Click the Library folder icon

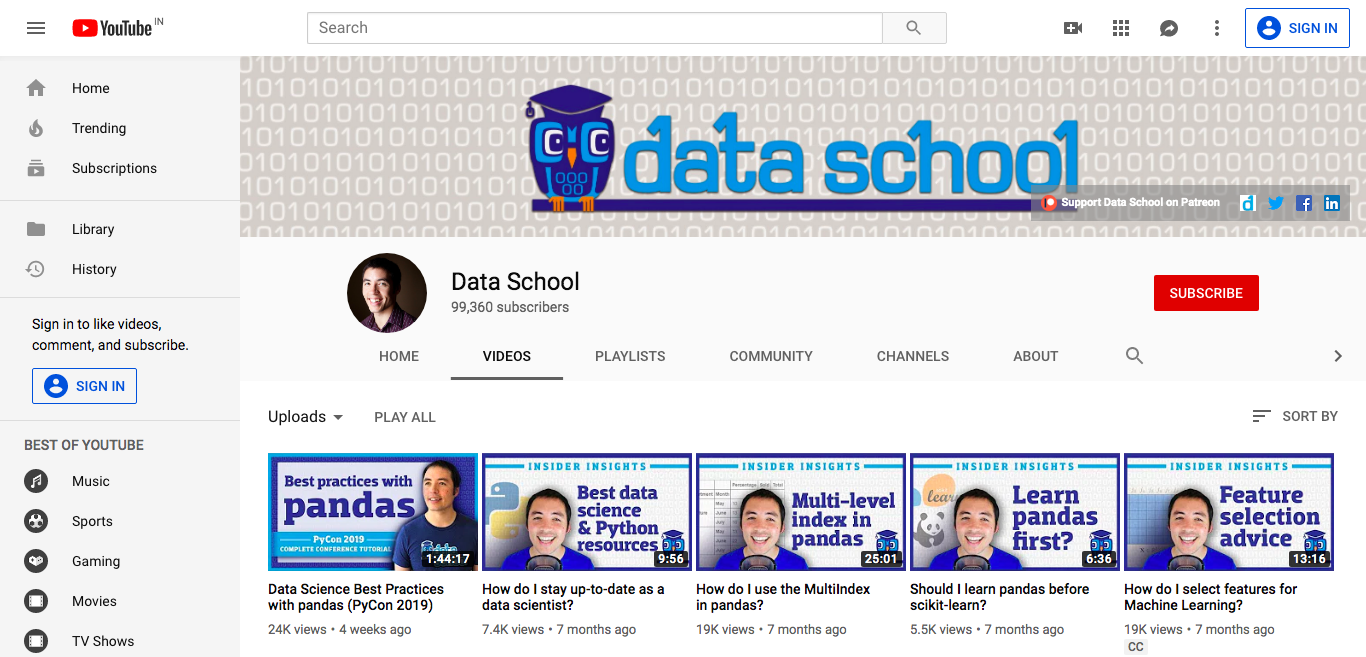click(36, 229)
